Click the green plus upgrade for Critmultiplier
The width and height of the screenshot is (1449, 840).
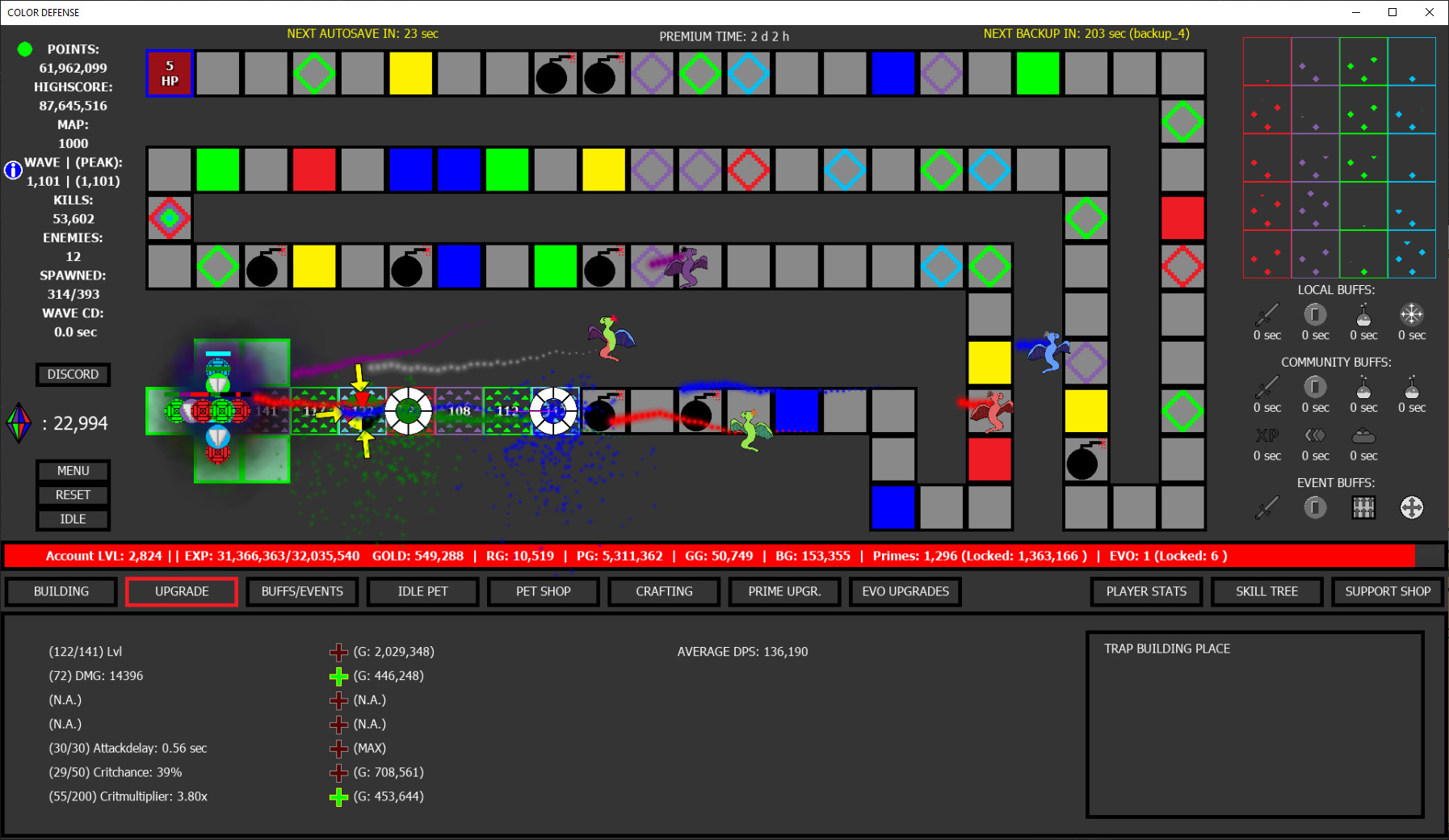(338, 796)
